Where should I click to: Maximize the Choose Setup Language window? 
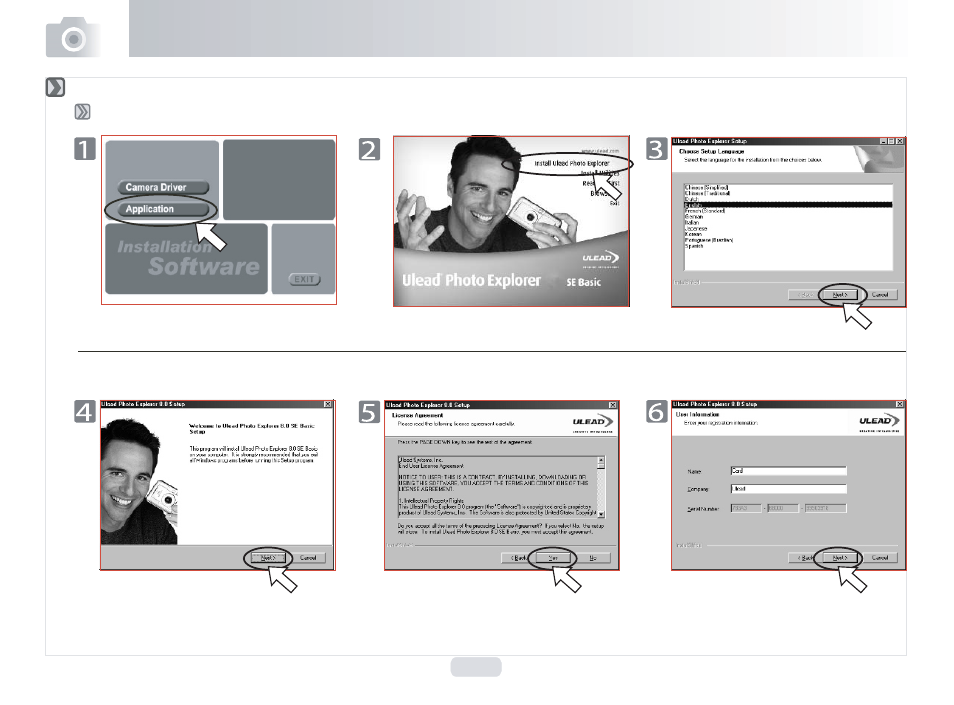(x=891, y=141)
